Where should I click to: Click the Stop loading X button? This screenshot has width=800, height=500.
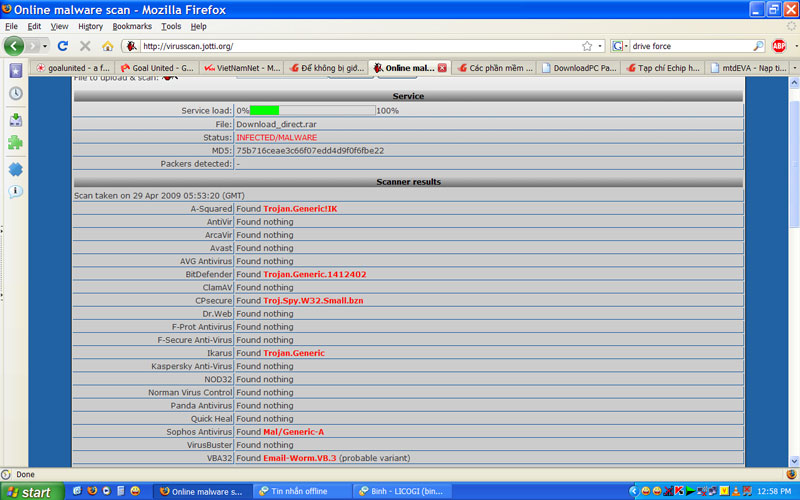pyautogui.click(x=85, y=46)
